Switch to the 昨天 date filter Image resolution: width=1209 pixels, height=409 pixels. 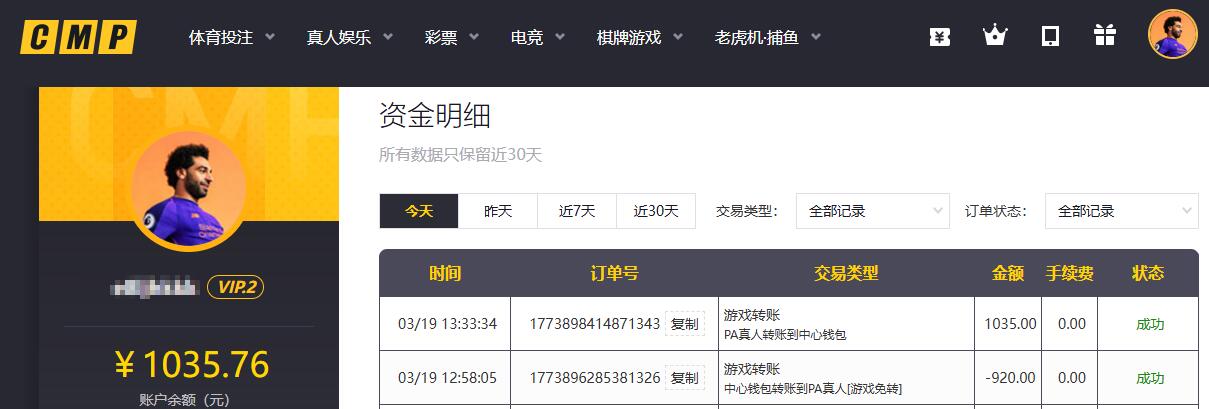point(498,211)
